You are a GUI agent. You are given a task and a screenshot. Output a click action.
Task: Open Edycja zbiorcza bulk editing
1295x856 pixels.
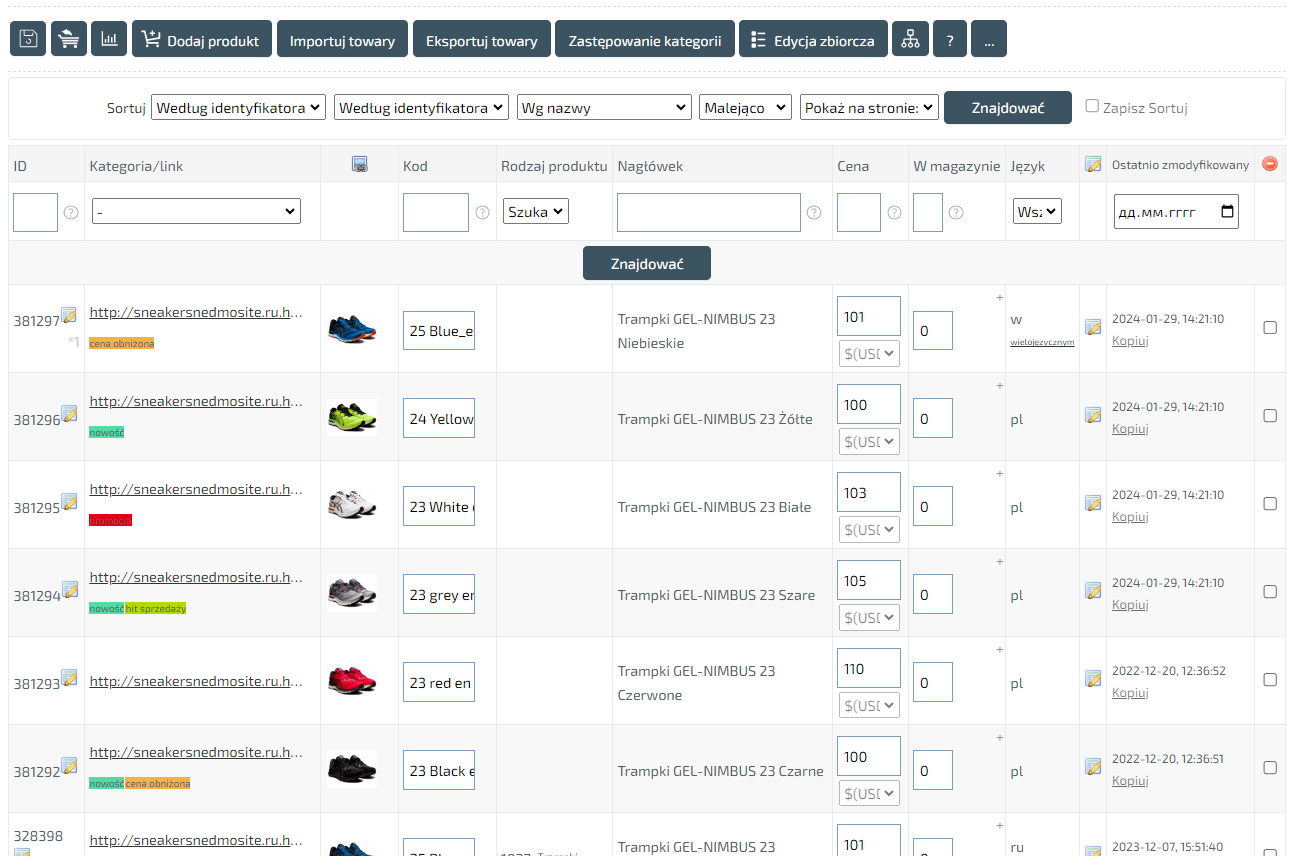pos(812,41)
